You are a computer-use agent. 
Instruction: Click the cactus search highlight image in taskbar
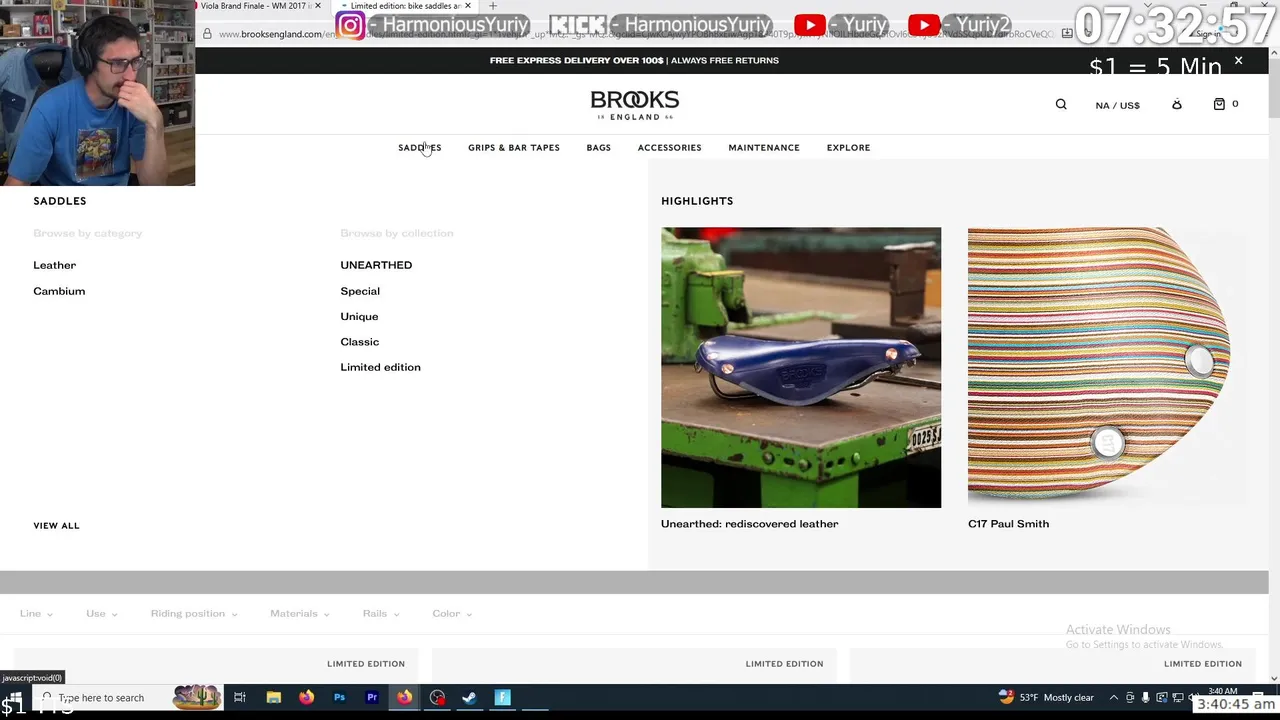pyautogui.click(x=197, y=697)
